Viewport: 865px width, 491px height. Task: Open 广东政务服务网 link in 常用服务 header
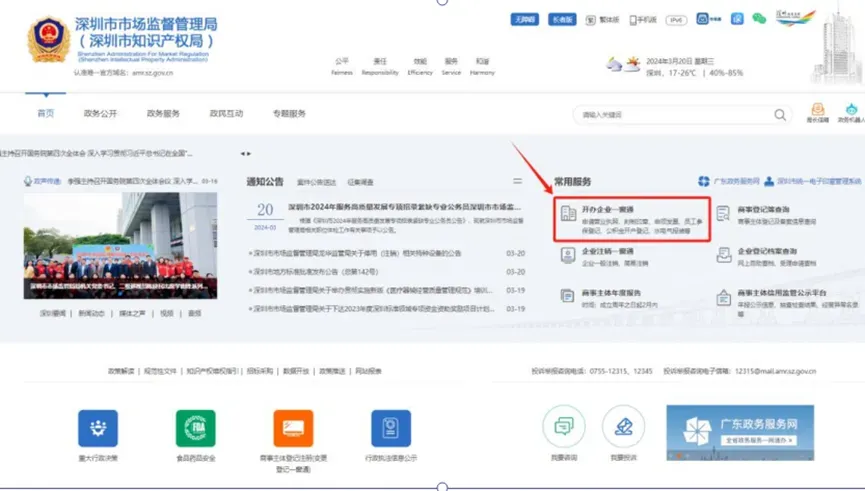[736, 181]
